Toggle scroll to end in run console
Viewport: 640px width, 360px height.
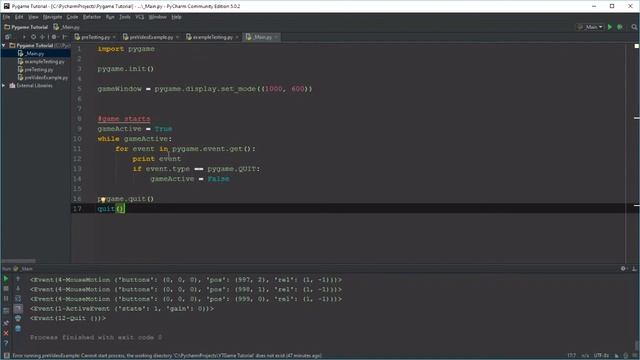click(x=18, y=309)
